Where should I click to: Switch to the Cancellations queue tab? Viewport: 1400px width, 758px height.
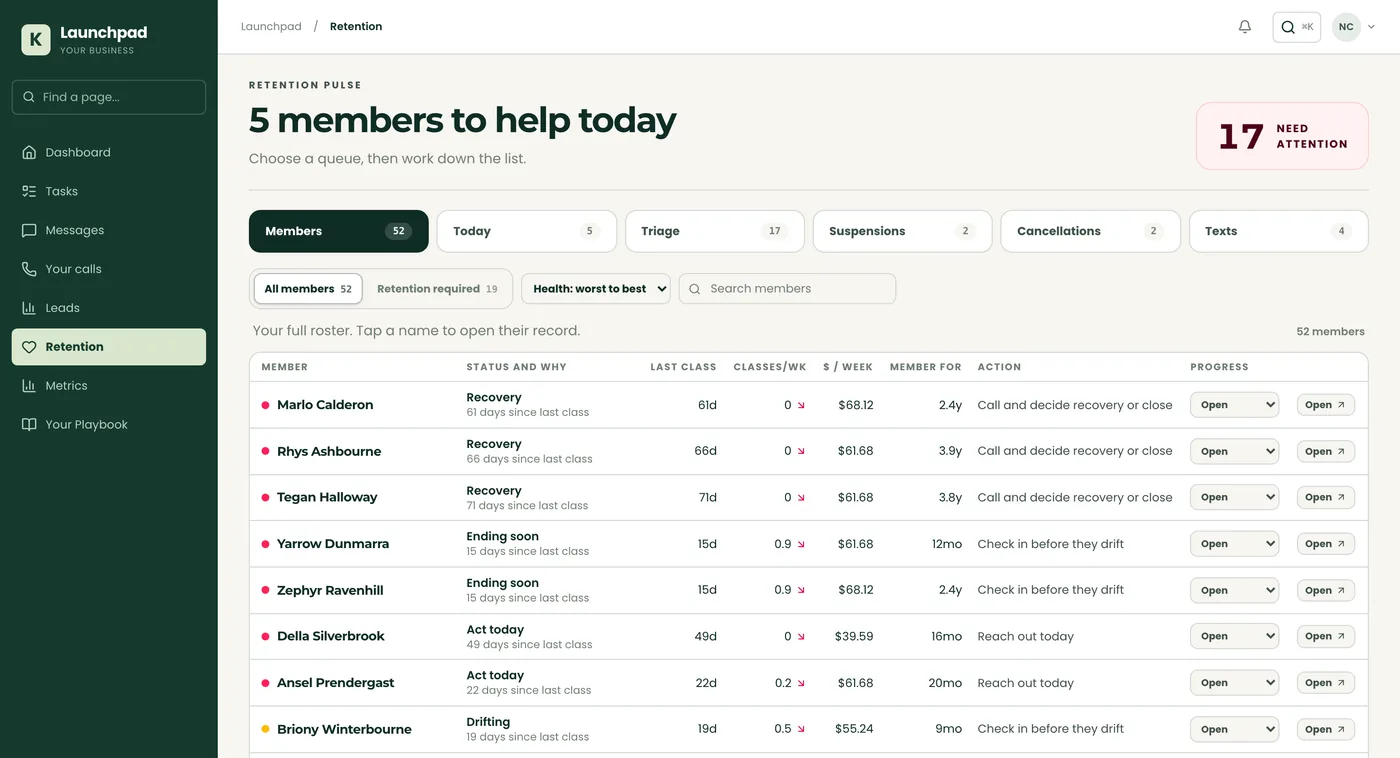click(1091, 231)
